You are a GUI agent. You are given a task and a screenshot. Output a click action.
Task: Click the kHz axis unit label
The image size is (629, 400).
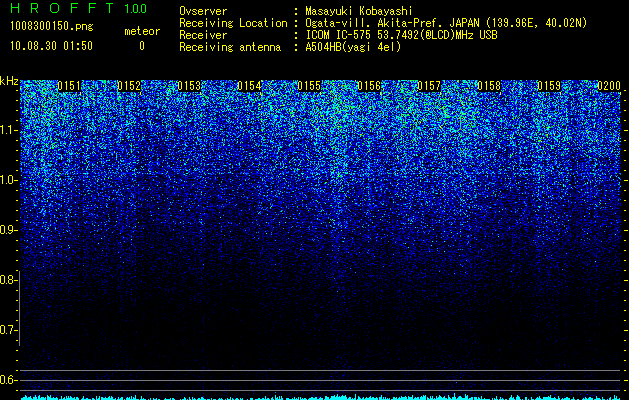pyautogui.click(x=9, y=81)
